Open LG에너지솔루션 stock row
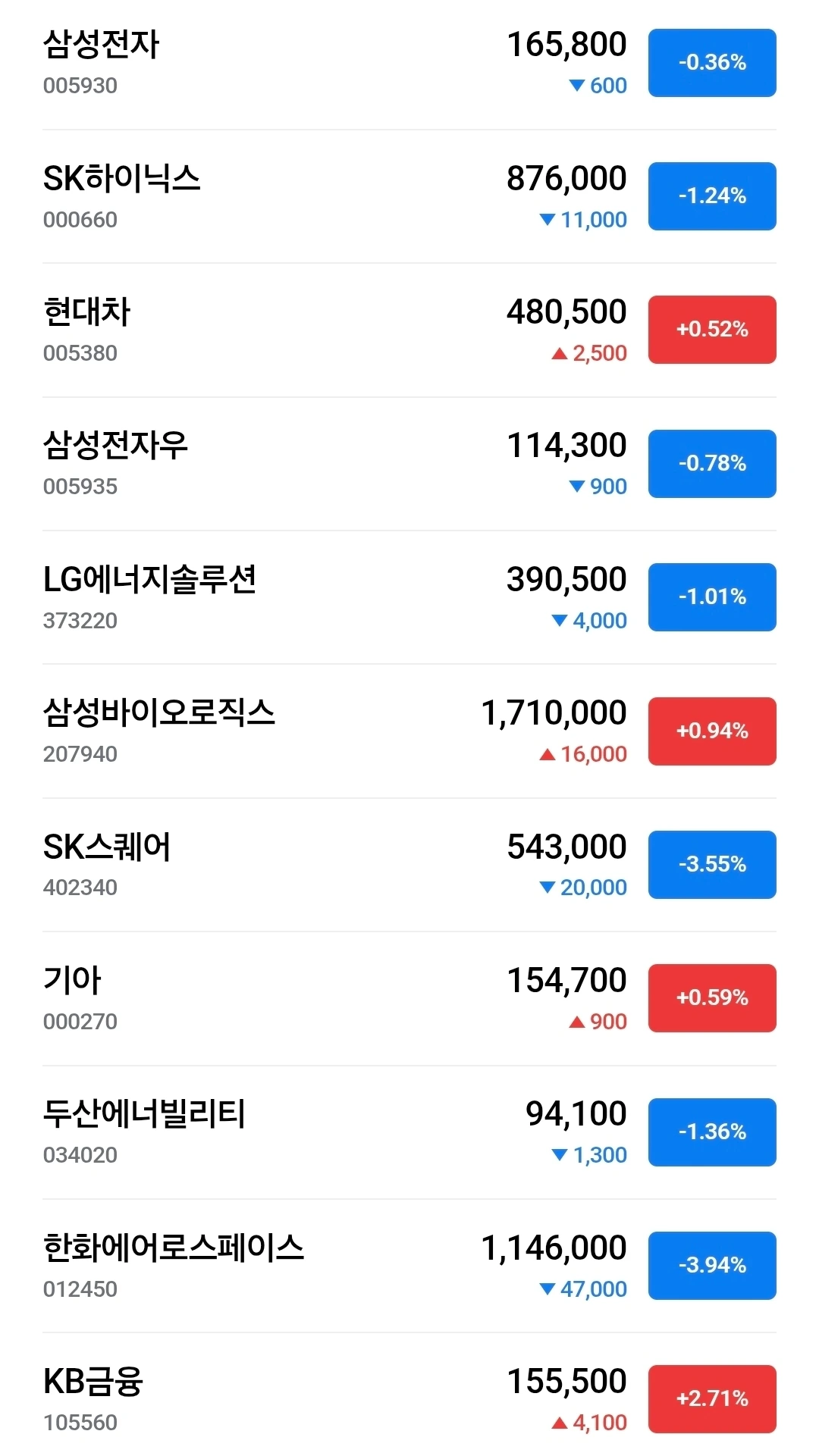 [x=409, y=598]
